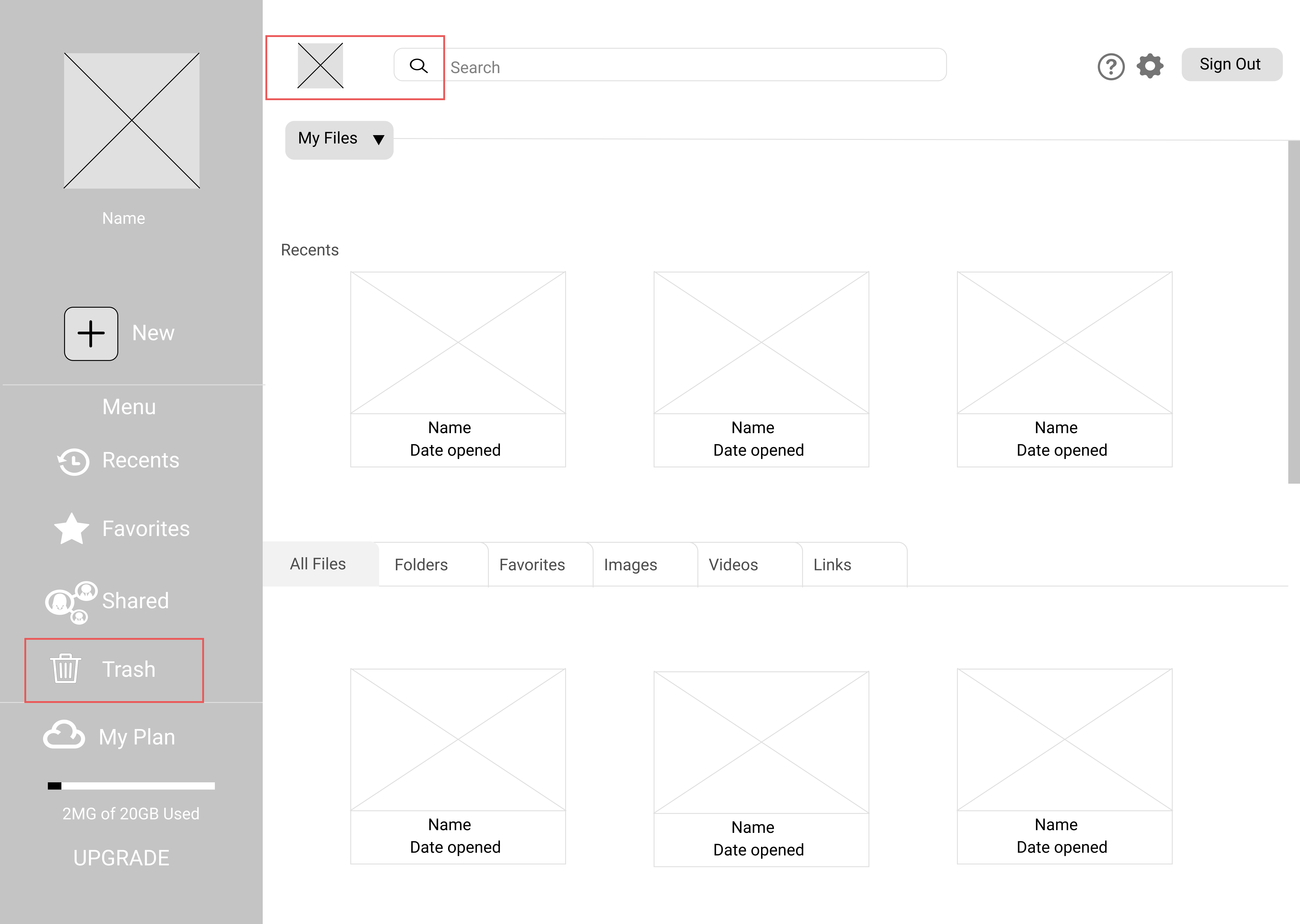Open the last file thumbnail under Recents
The height and width of the screenshot is (924, 1300).
click(1065, 369)
